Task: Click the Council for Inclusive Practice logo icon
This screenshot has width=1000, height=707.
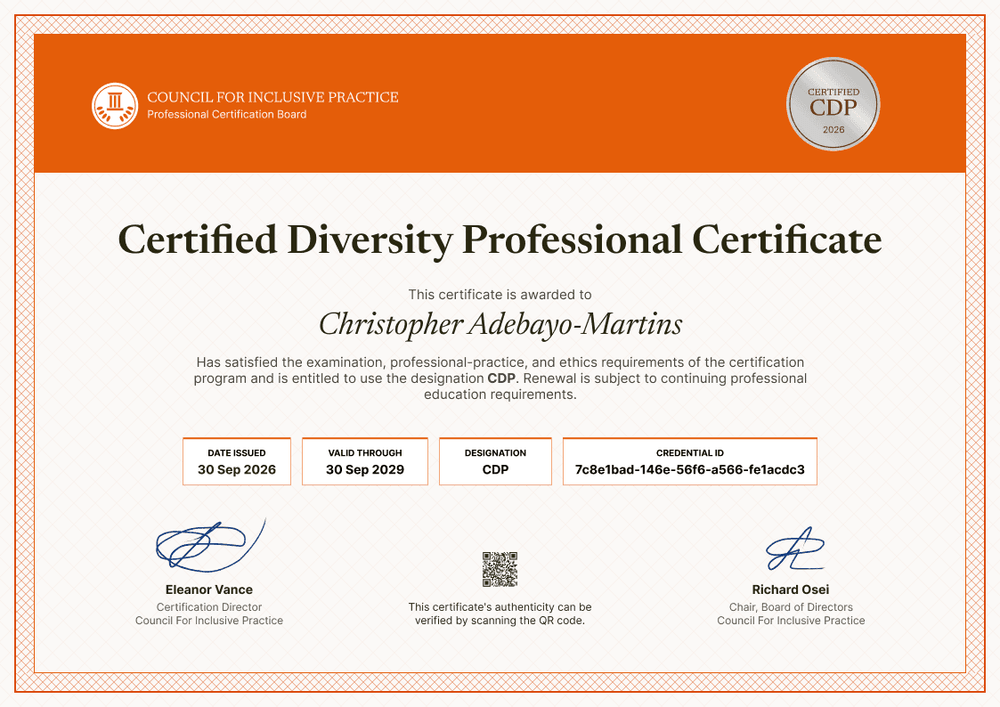Action: 115,106
